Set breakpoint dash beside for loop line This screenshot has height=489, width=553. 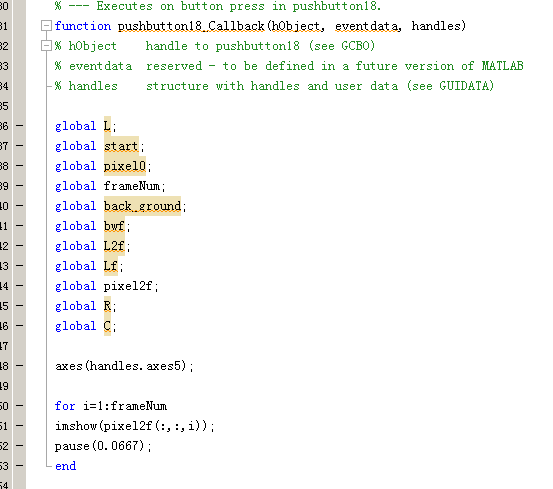(19, 406)
